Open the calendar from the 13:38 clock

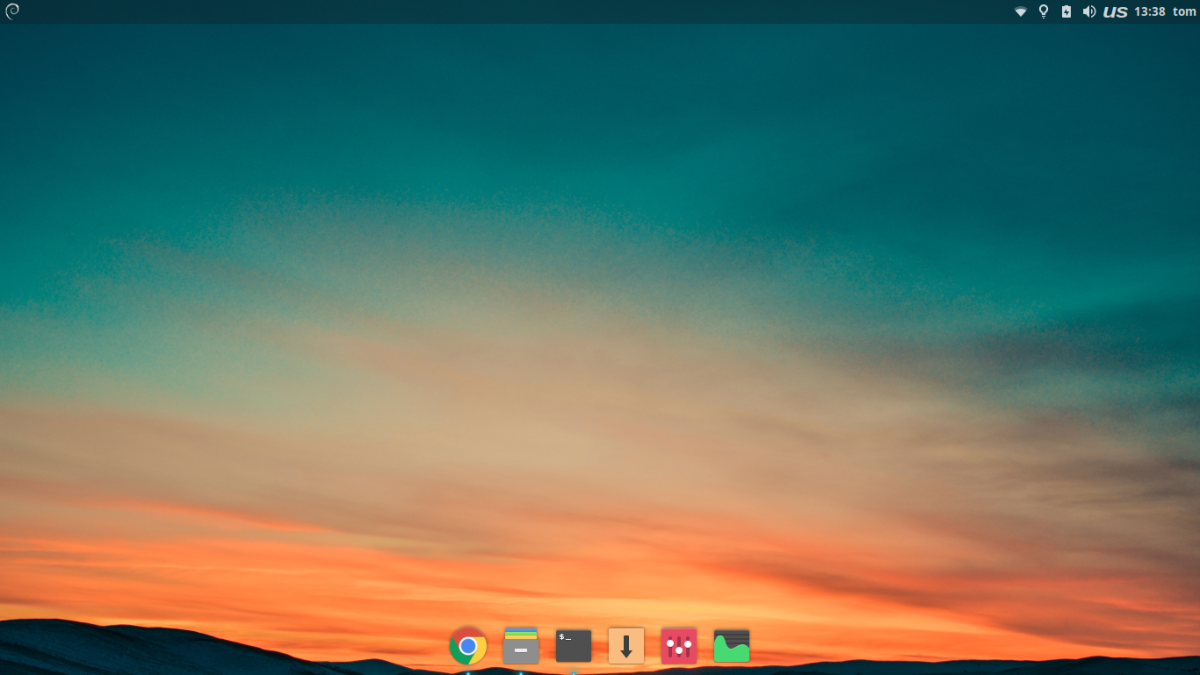point(1150,12)
